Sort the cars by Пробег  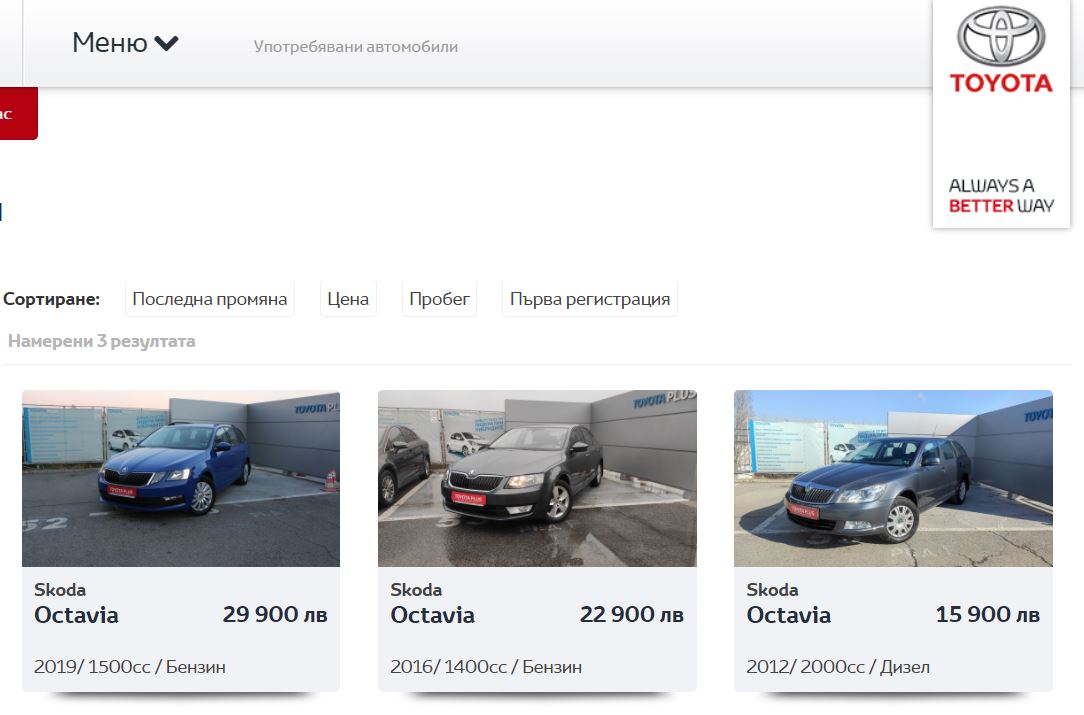[x=439, y=298]
